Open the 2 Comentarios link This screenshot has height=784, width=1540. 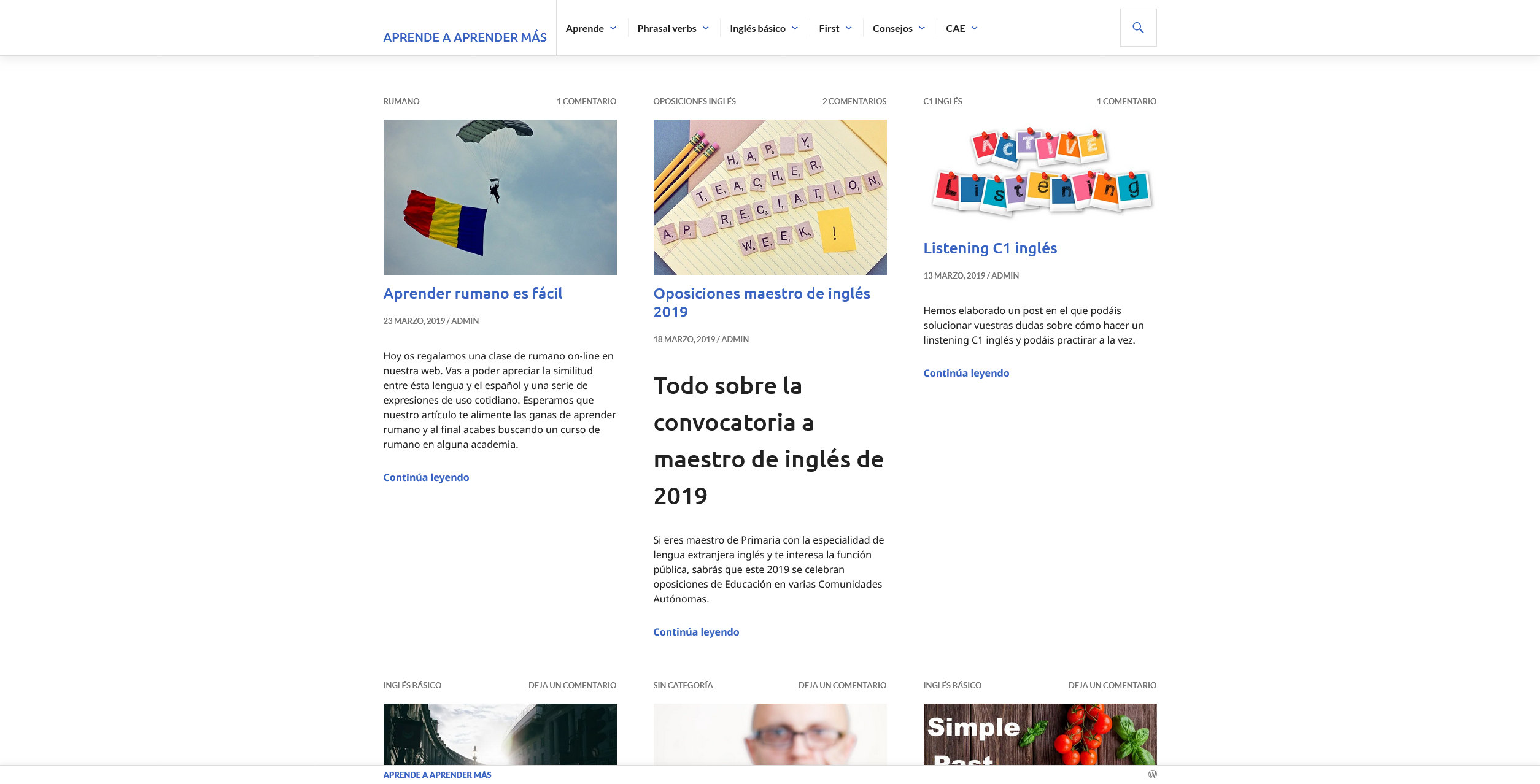(854, 101)
